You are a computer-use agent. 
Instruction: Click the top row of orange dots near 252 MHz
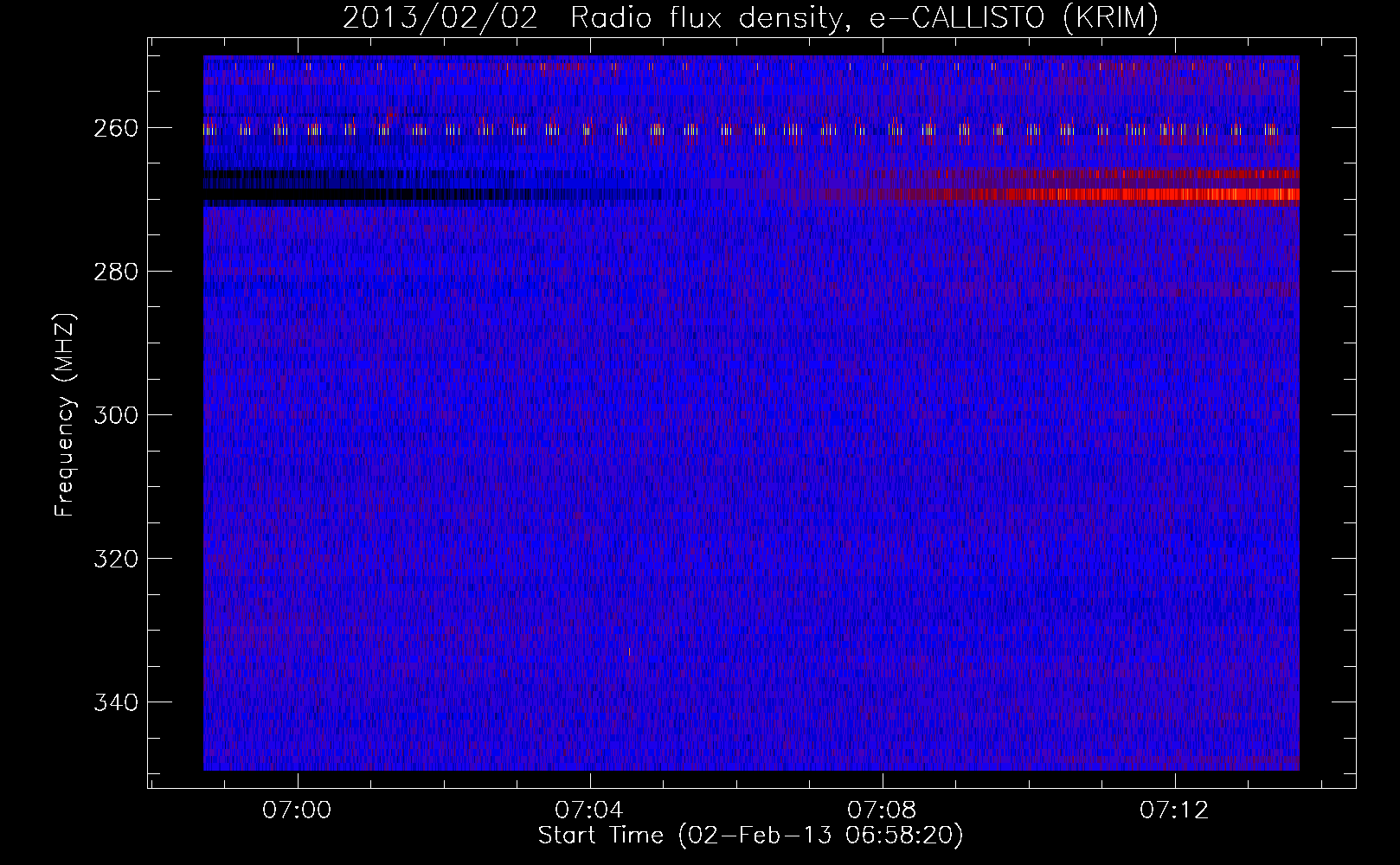tap(751, 66)
